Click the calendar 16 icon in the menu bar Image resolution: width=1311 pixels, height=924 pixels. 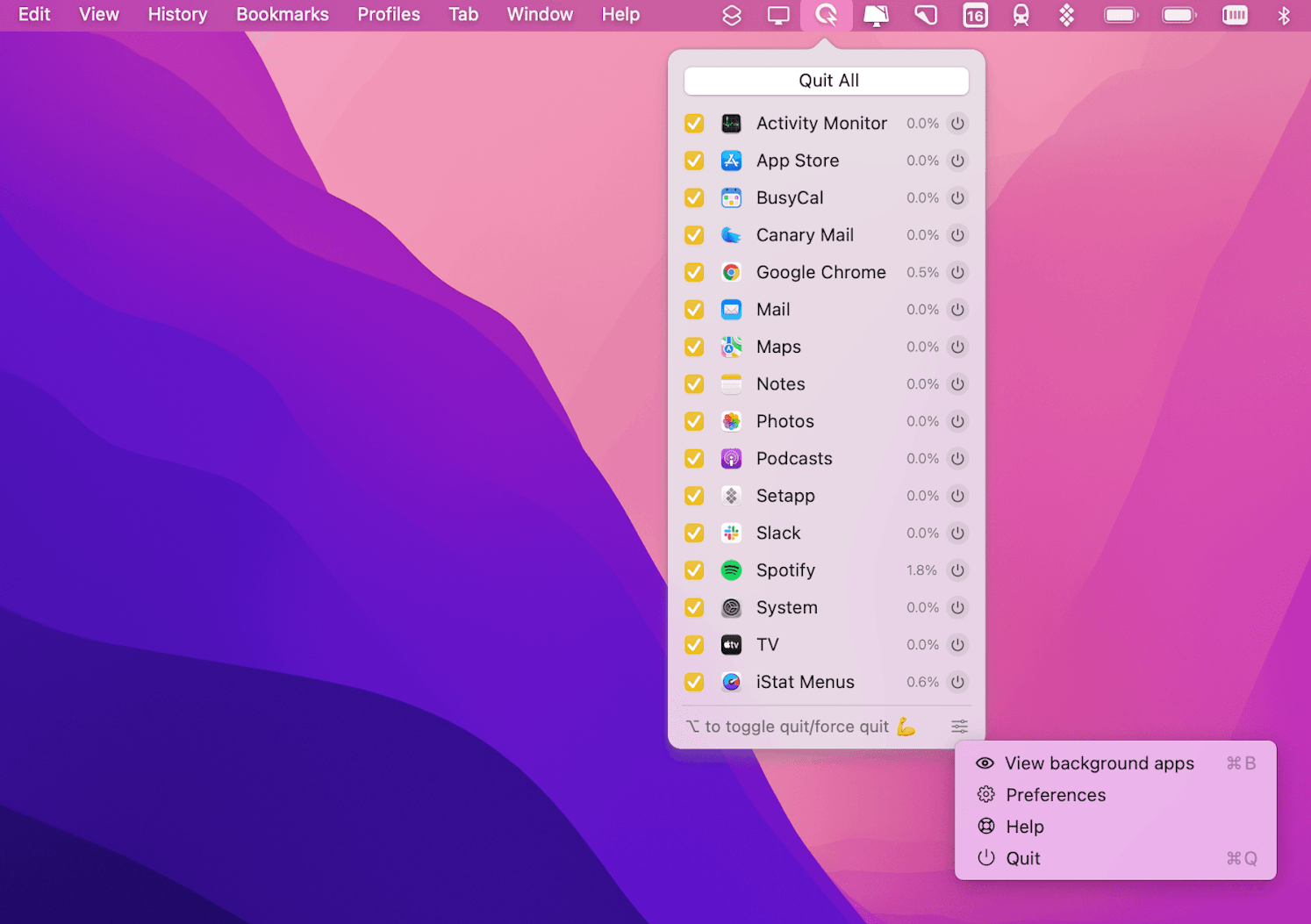point(975,15)
